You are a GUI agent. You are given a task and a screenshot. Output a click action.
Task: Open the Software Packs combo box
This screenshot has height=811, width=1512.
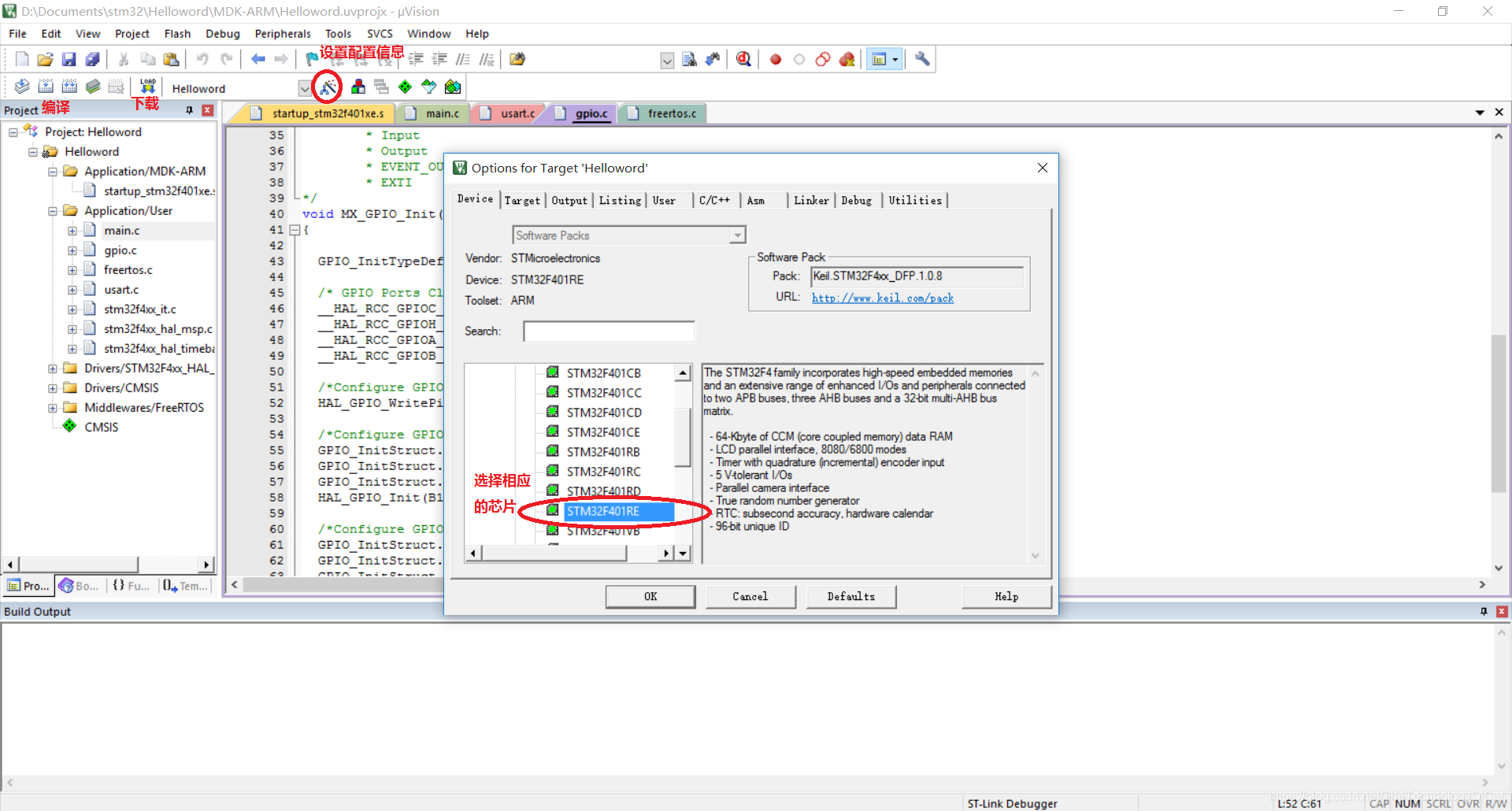point(628,235)
